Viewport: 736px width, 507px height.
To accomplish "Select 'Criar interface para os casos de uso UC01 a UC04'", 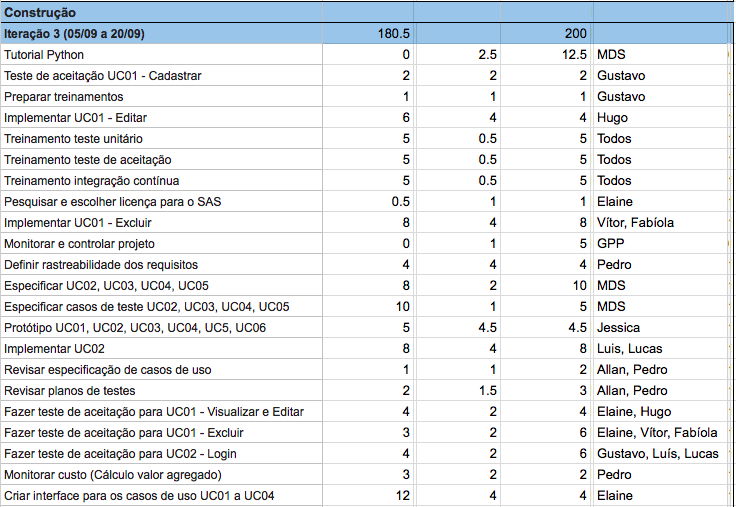I will tap(161, 496).
